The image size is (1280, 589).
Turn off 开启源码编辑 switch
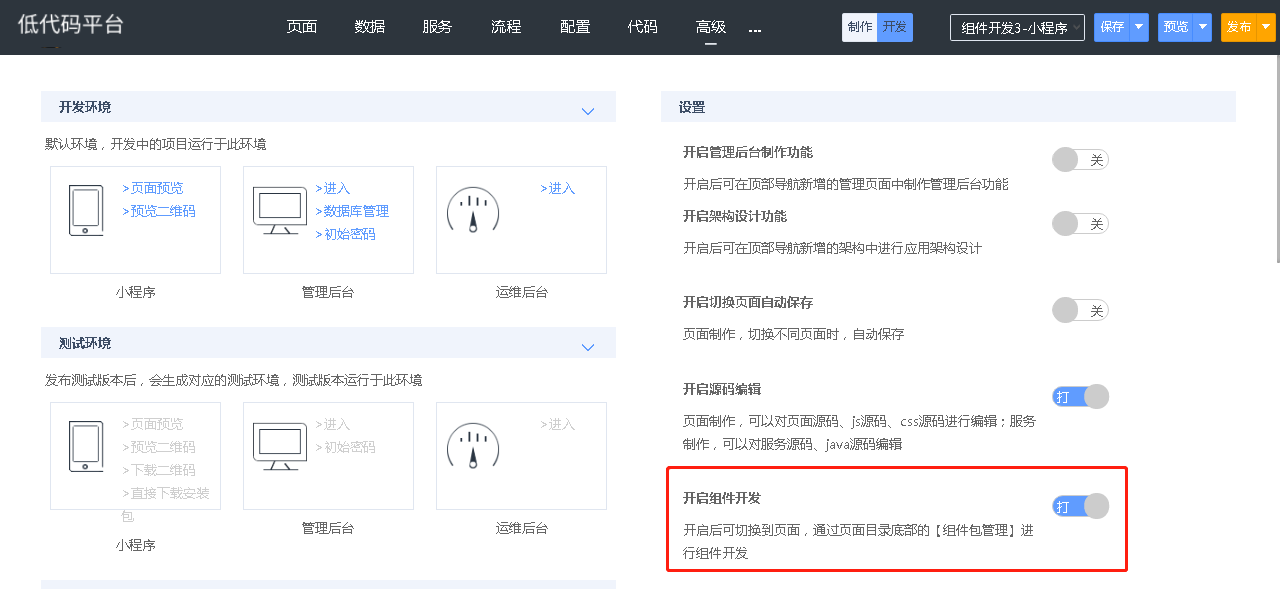pyautogui.click(x=1080, y=397)
